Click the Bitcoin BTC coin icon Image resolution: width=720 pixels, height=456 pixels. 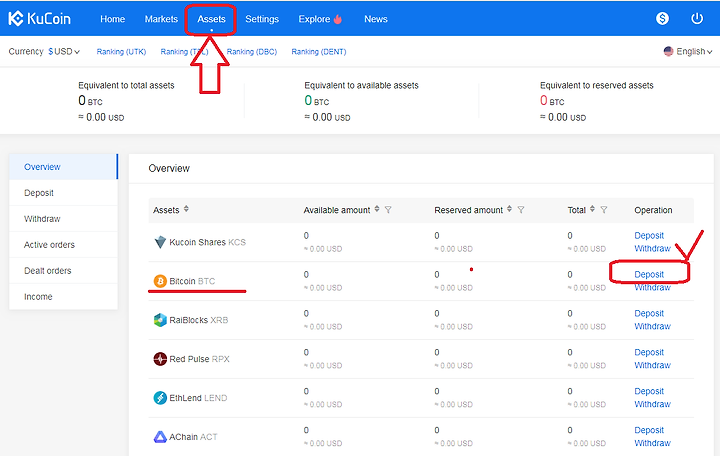(160, 281)
